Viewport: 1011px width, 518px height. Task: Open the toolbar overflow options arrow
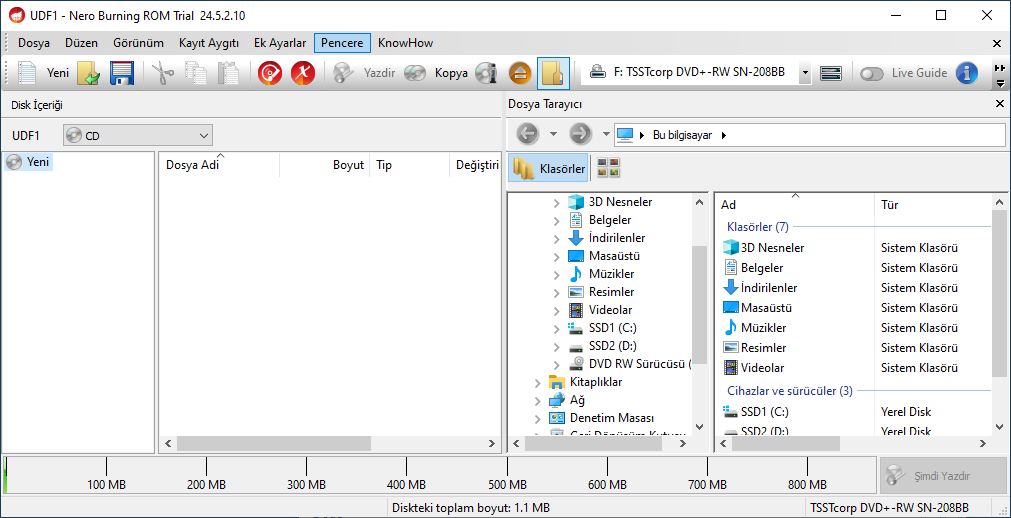(x=1000, y=83)
